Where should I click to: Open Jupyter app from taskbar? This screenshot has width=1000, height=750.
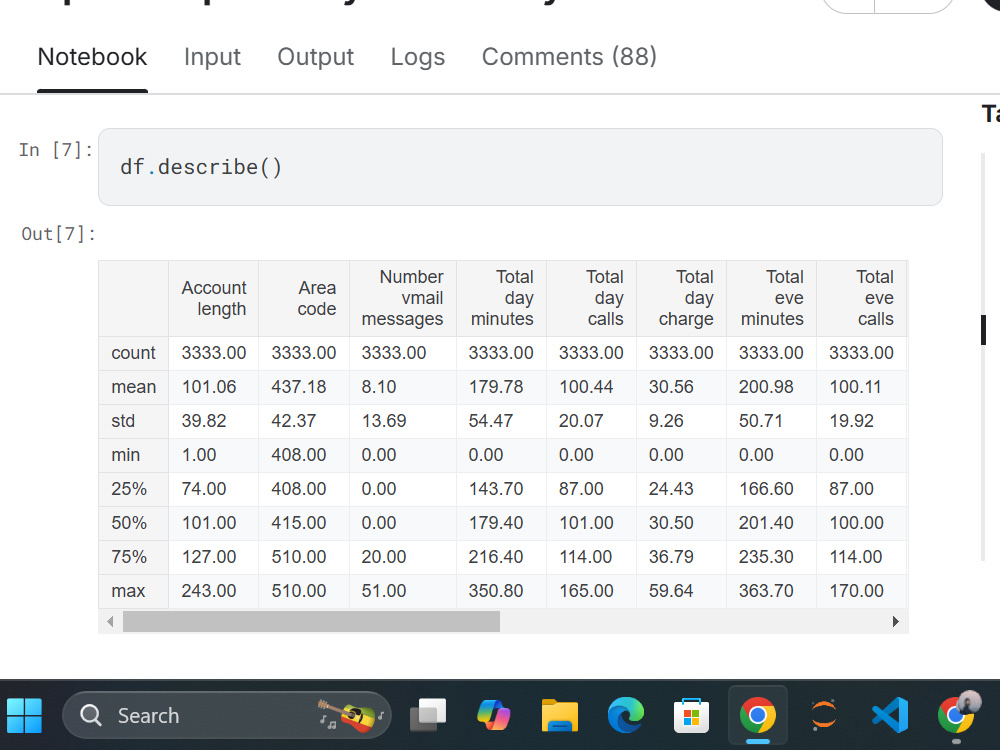[x=823, y=715]
